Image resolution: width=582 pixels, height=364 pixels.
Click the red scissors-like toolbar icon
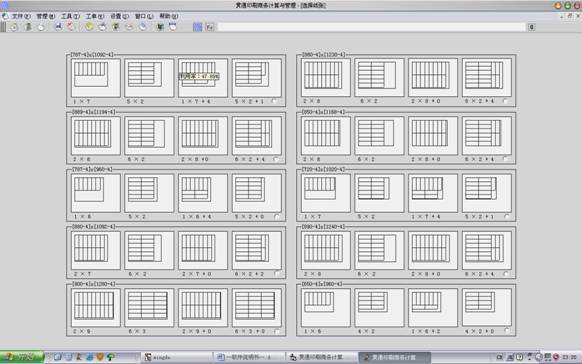click(71, 27)
